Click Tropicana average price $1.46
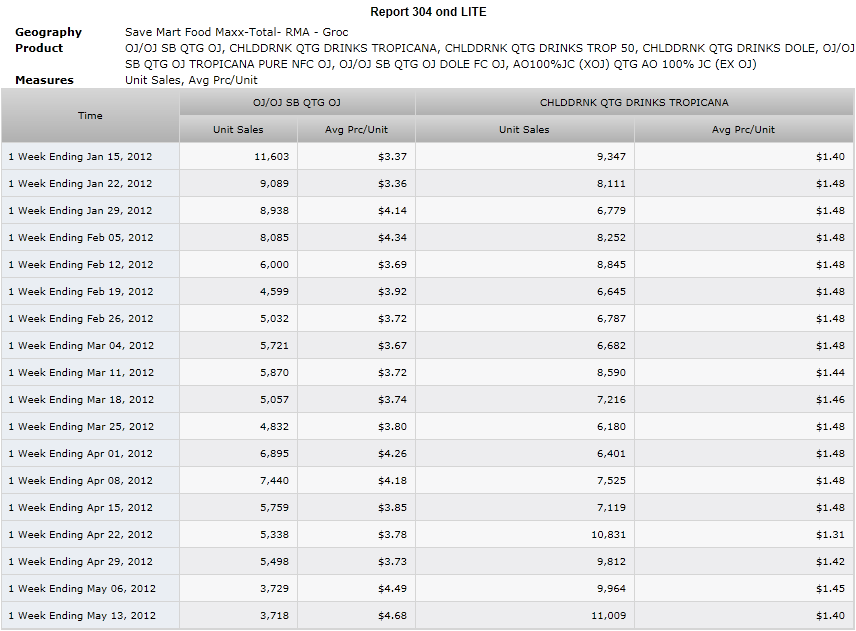The width and height of the screenshot is (856, 631). (x=830, y=400)
